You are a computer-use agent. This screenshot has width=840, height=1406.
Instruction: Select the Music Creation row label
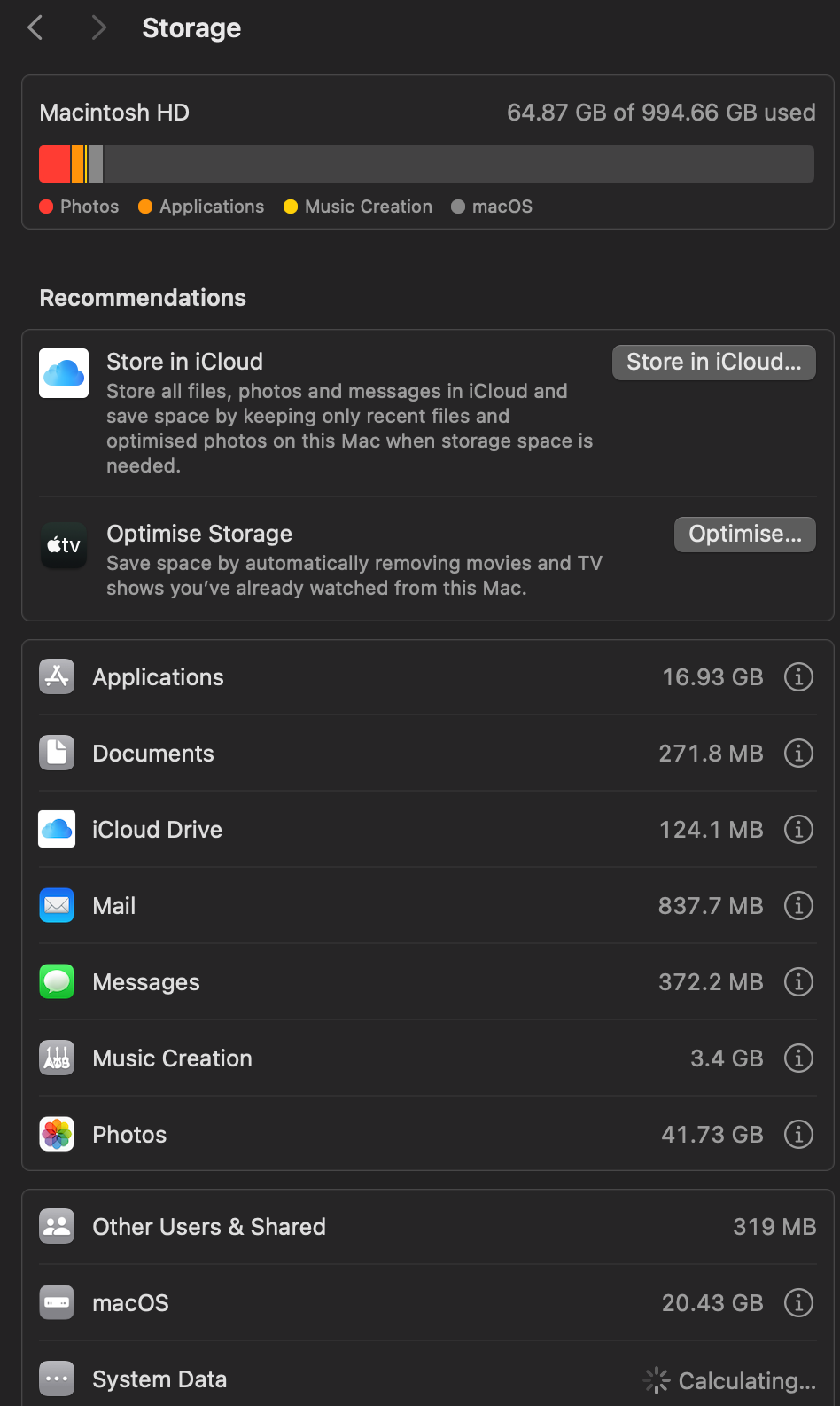tap(173, 1058)
